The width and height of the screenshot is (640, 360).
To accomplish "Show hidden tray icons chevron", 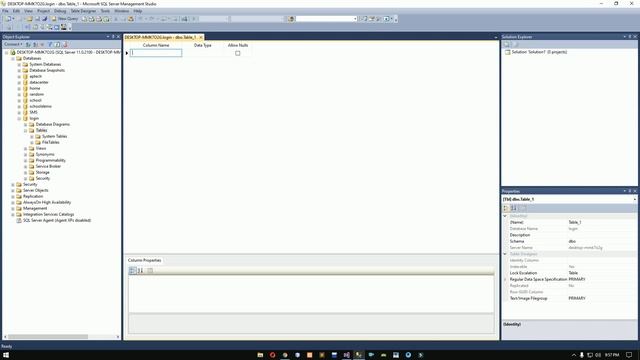I will [573, 355].
